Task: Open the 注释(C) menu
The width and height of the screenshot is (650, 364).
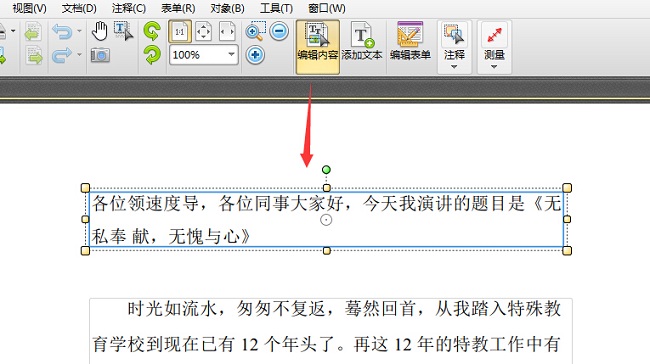Action: click(x=129, y=8)
